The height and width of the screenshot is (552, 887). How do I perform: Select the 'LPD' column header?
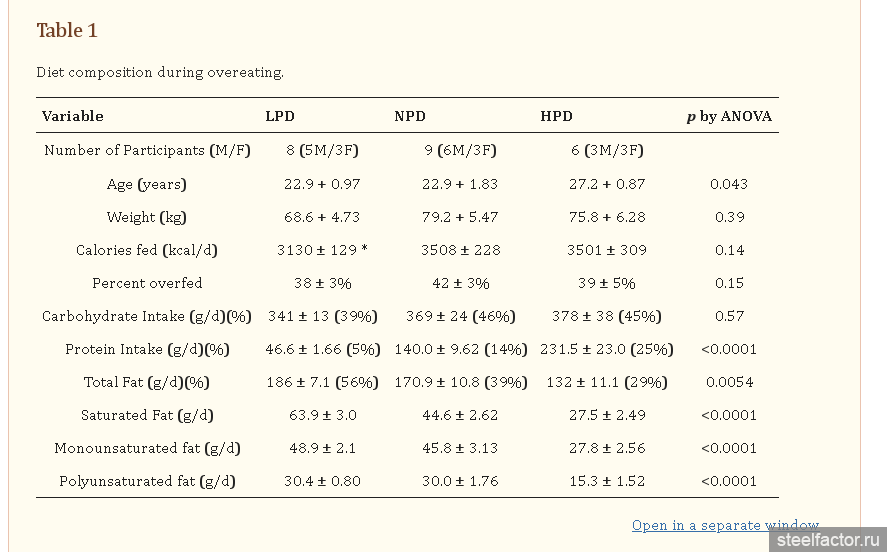coord(280,116)
